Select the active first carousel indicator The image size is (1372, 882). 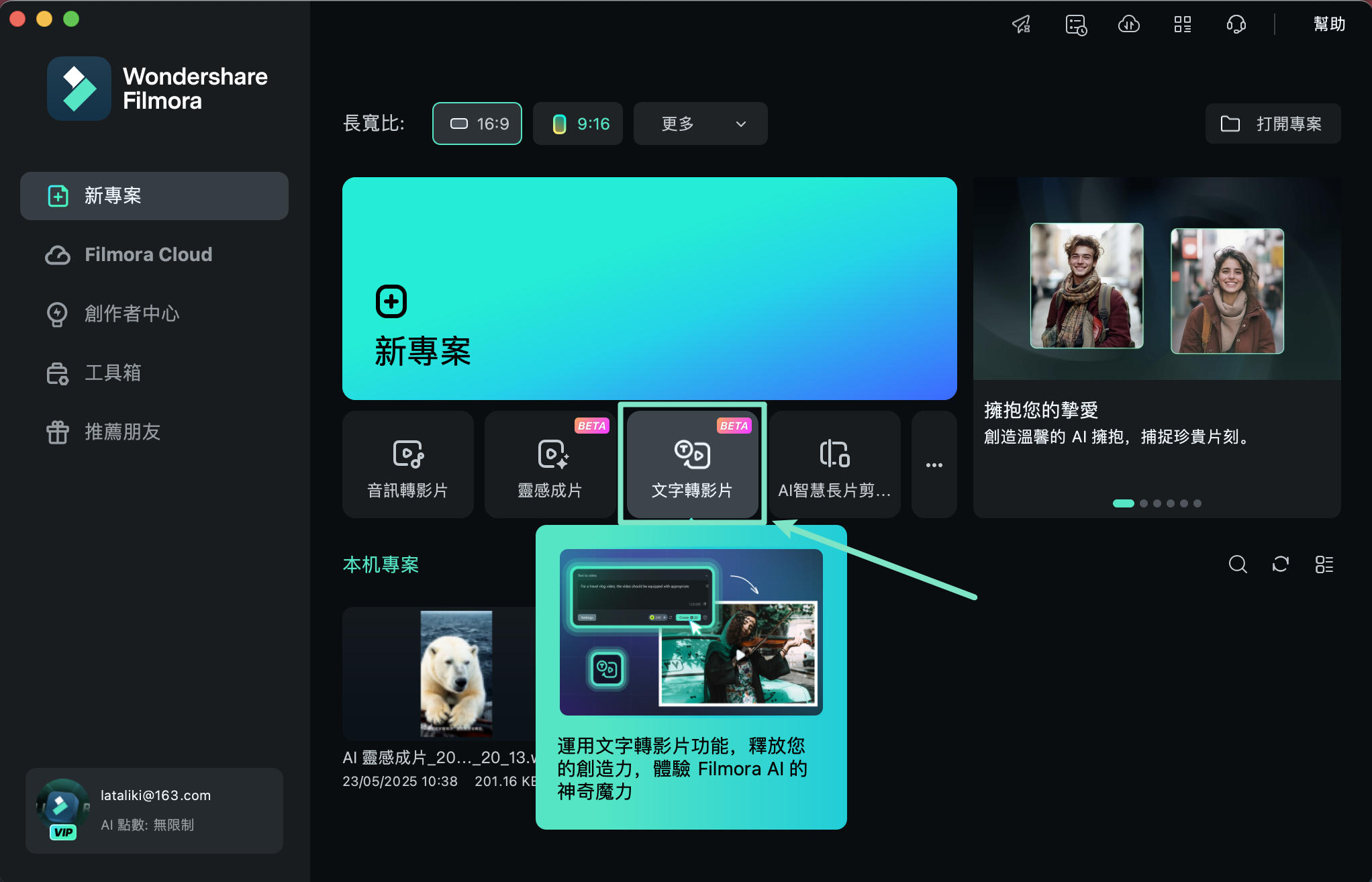(1124, 503)
